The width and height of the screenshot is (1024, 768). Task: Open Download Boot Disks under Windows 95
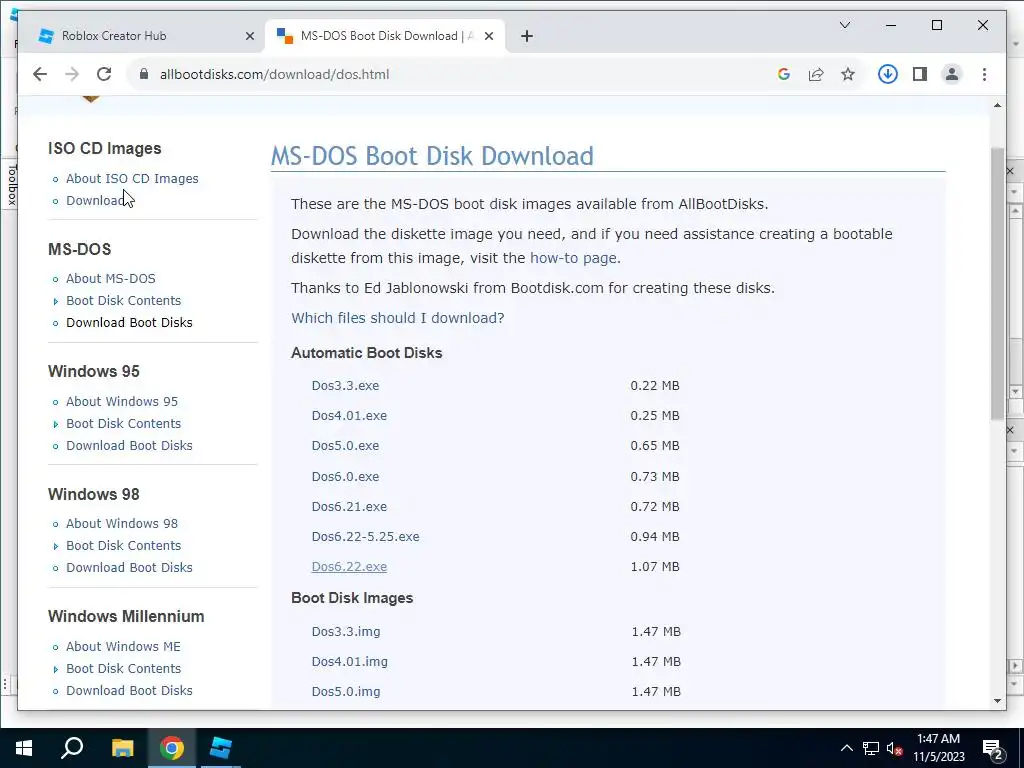(x=129, y=445)
